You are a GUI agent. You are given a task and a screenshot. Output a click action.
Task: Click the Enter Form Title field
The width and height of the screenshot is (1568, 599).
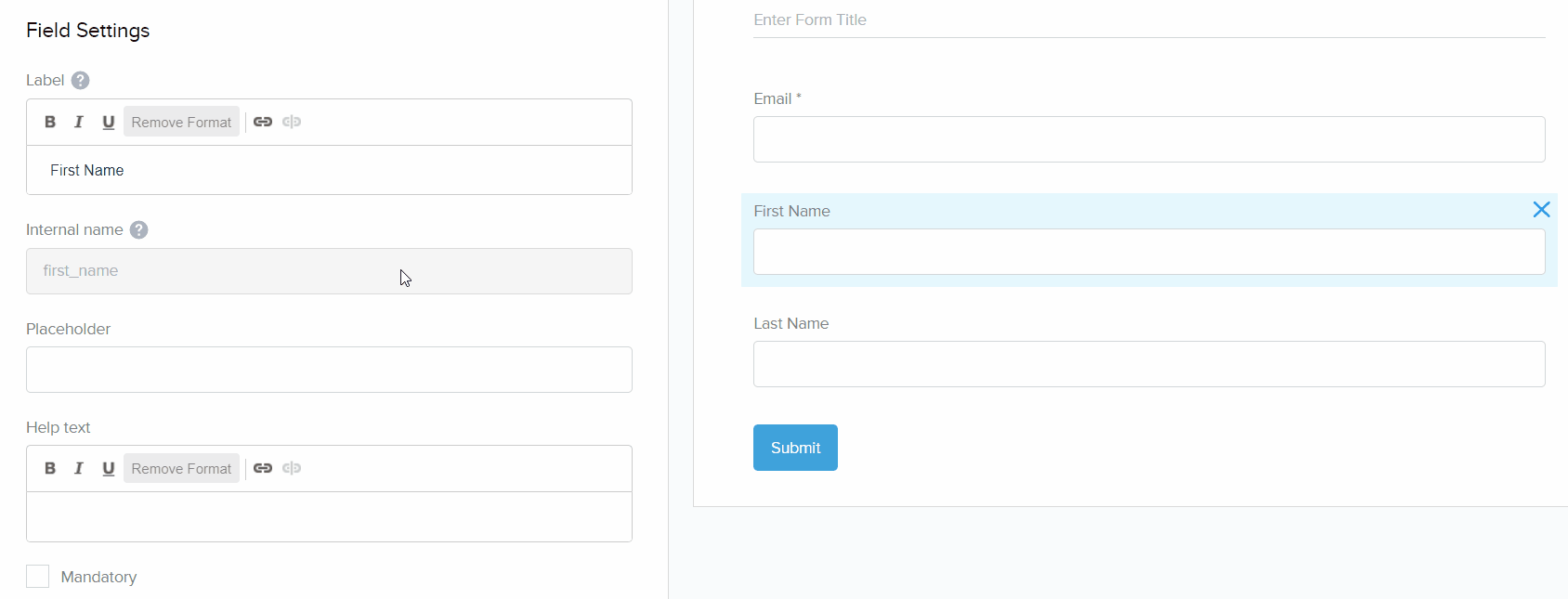click(1148, 20)
